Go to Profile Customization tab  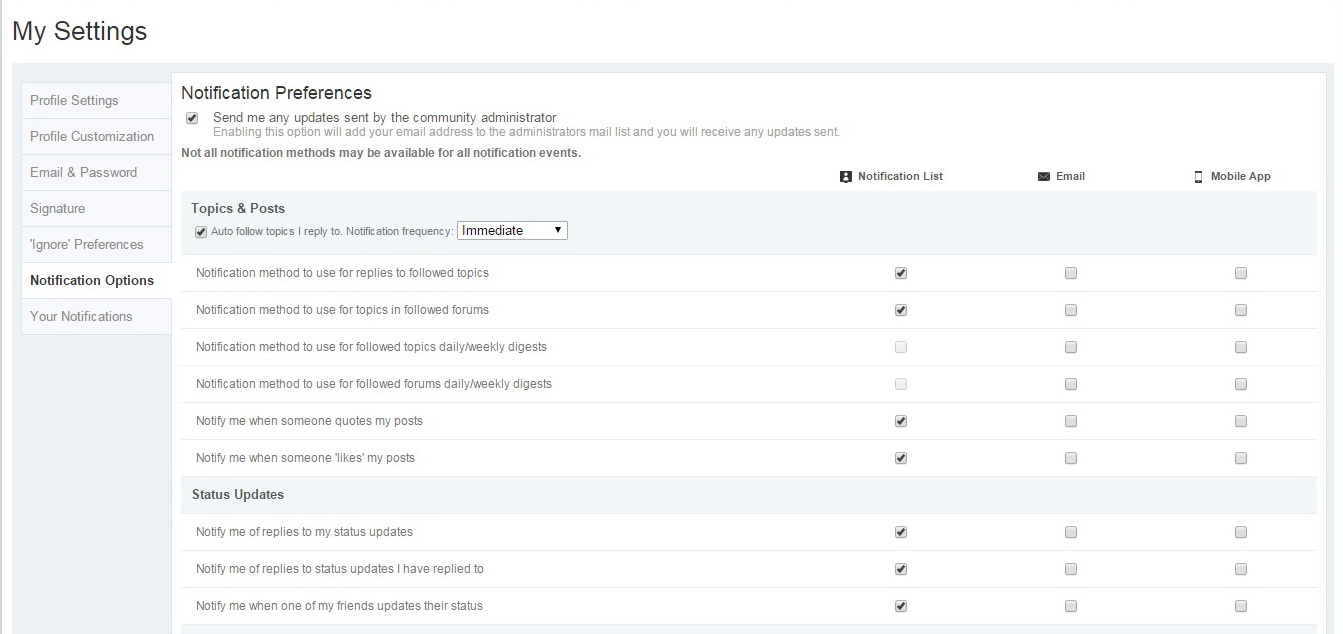pyautogui.click(x=92, y=137)
